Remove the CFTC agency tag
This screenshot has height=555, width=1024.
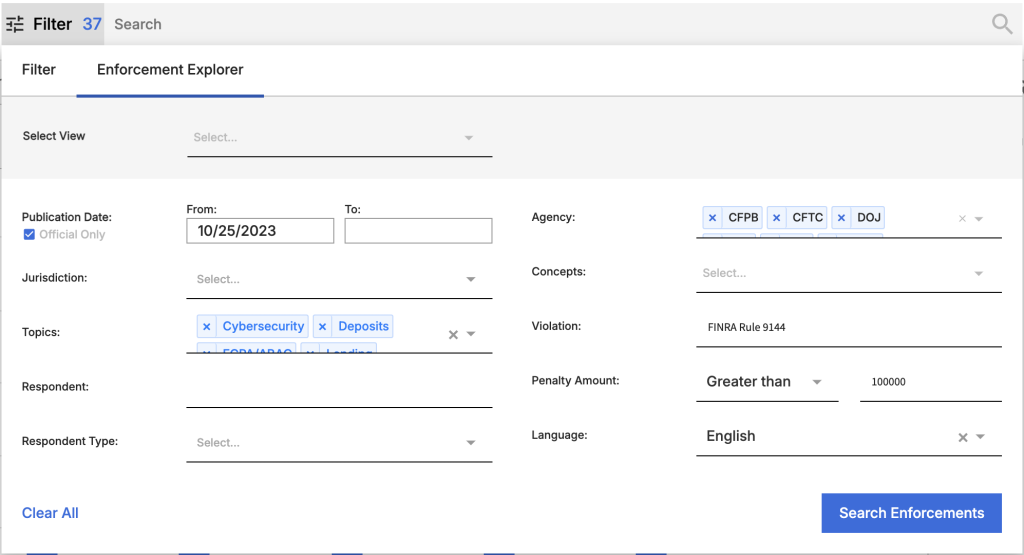tap(776, 218)
